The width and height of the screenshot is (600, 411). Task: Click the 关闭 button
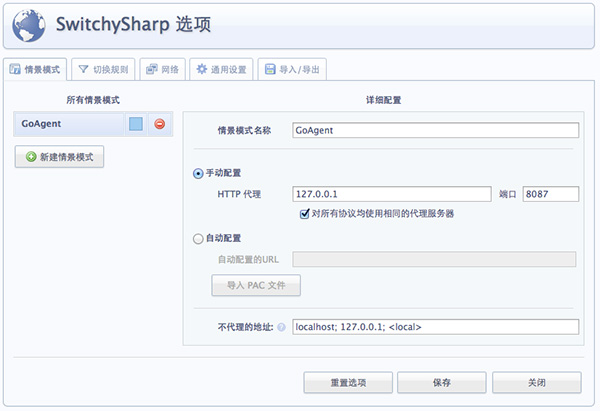click(537, 382)
